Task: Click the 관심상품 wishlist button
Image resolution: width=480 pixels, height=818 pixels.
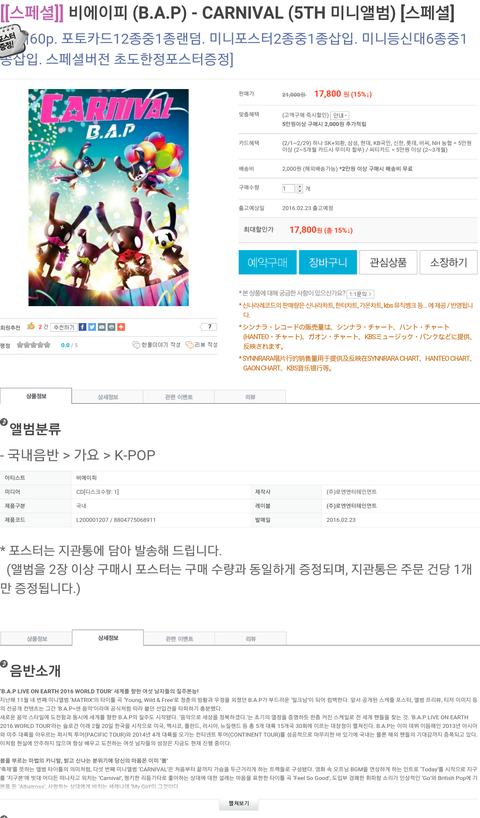Action: click(388, 262)
